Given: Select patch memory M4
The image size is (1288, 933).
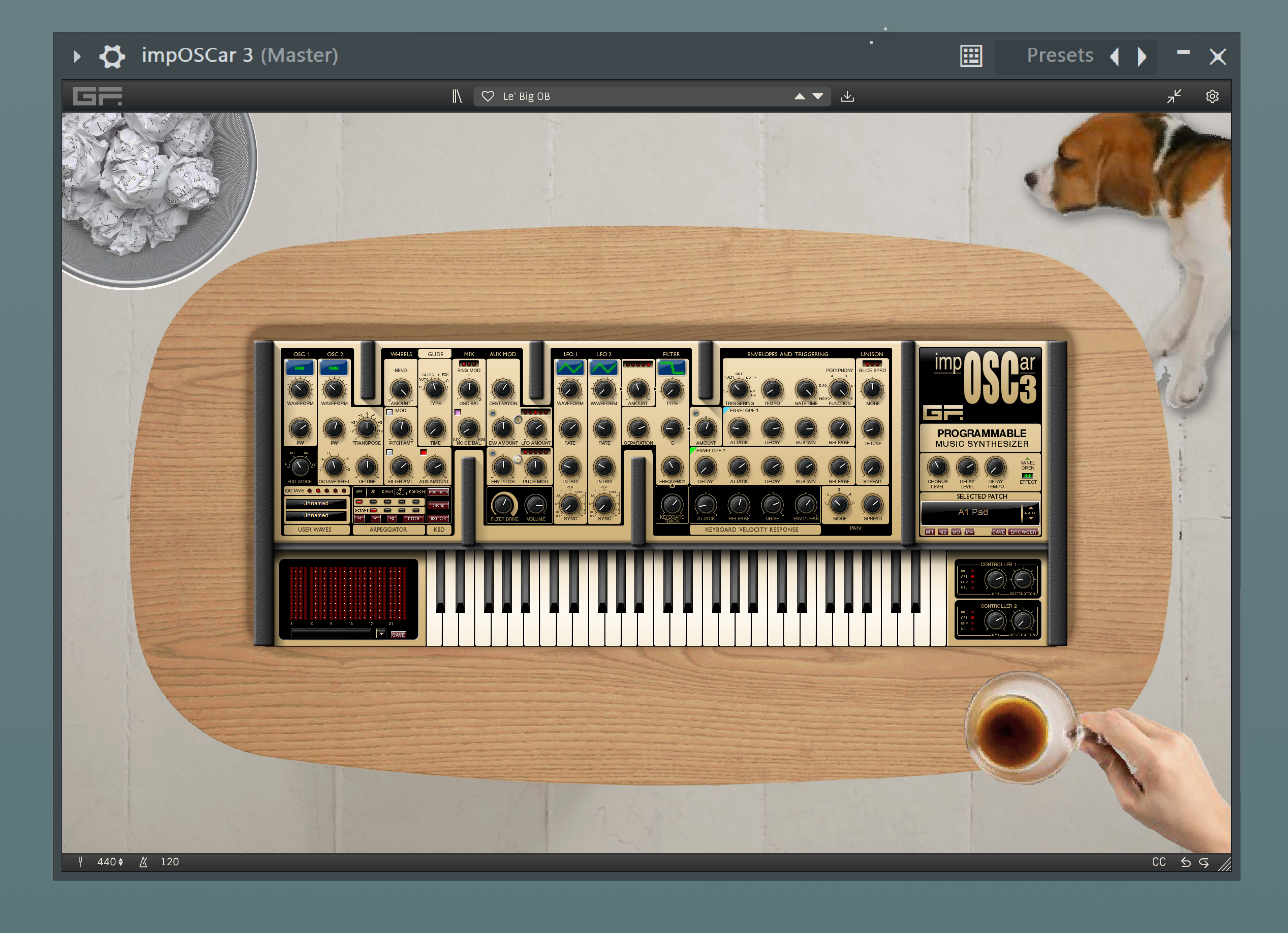Looking at the screenshot, I should [969, 532].
